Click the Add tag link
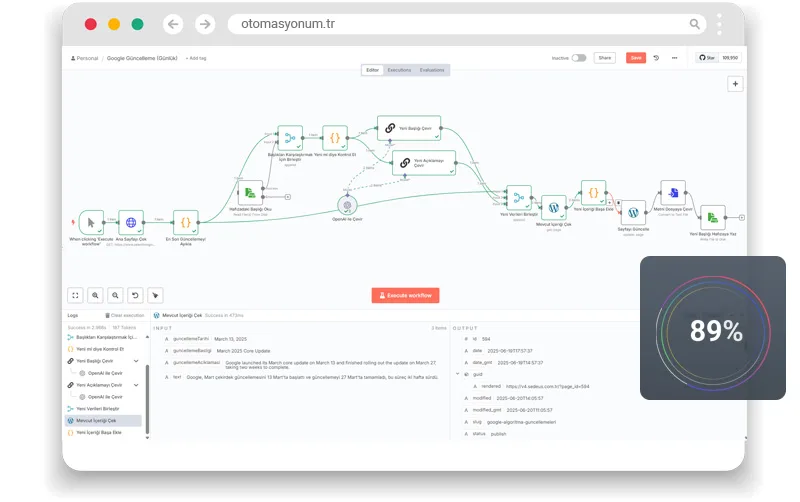 [196, 58]
